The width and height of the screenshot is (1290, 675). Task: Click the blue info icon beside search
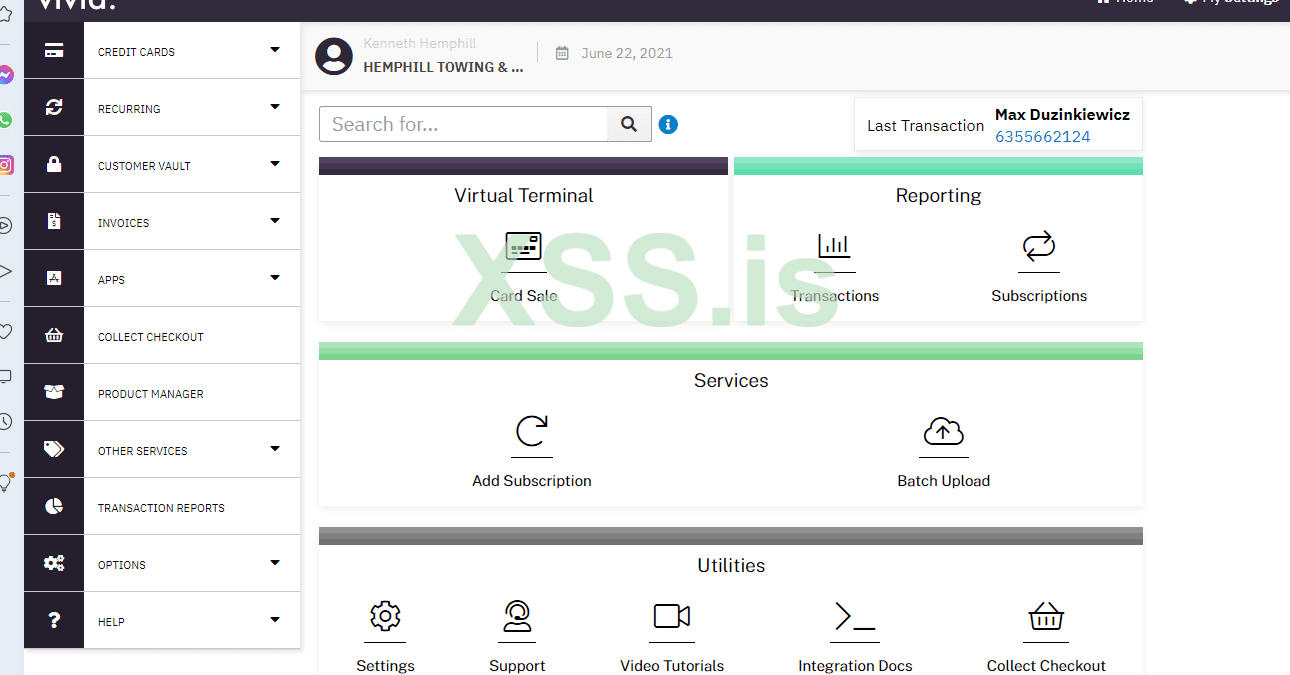pos(669,125)
